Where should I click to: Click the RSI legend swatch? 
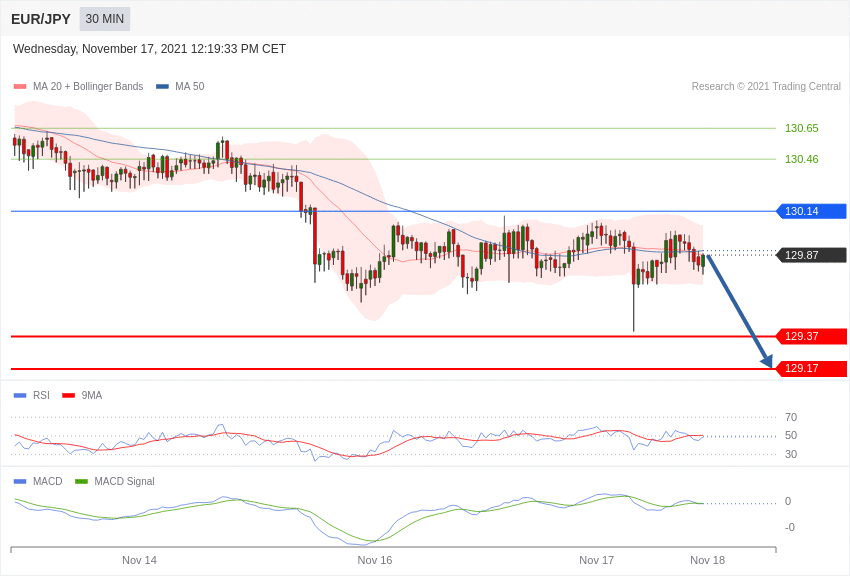[20, 396]
